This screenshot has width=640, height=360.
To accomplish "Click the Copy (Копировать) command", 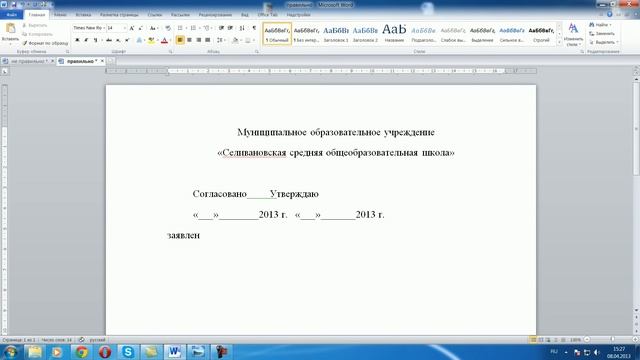I will tap(37, 34).
